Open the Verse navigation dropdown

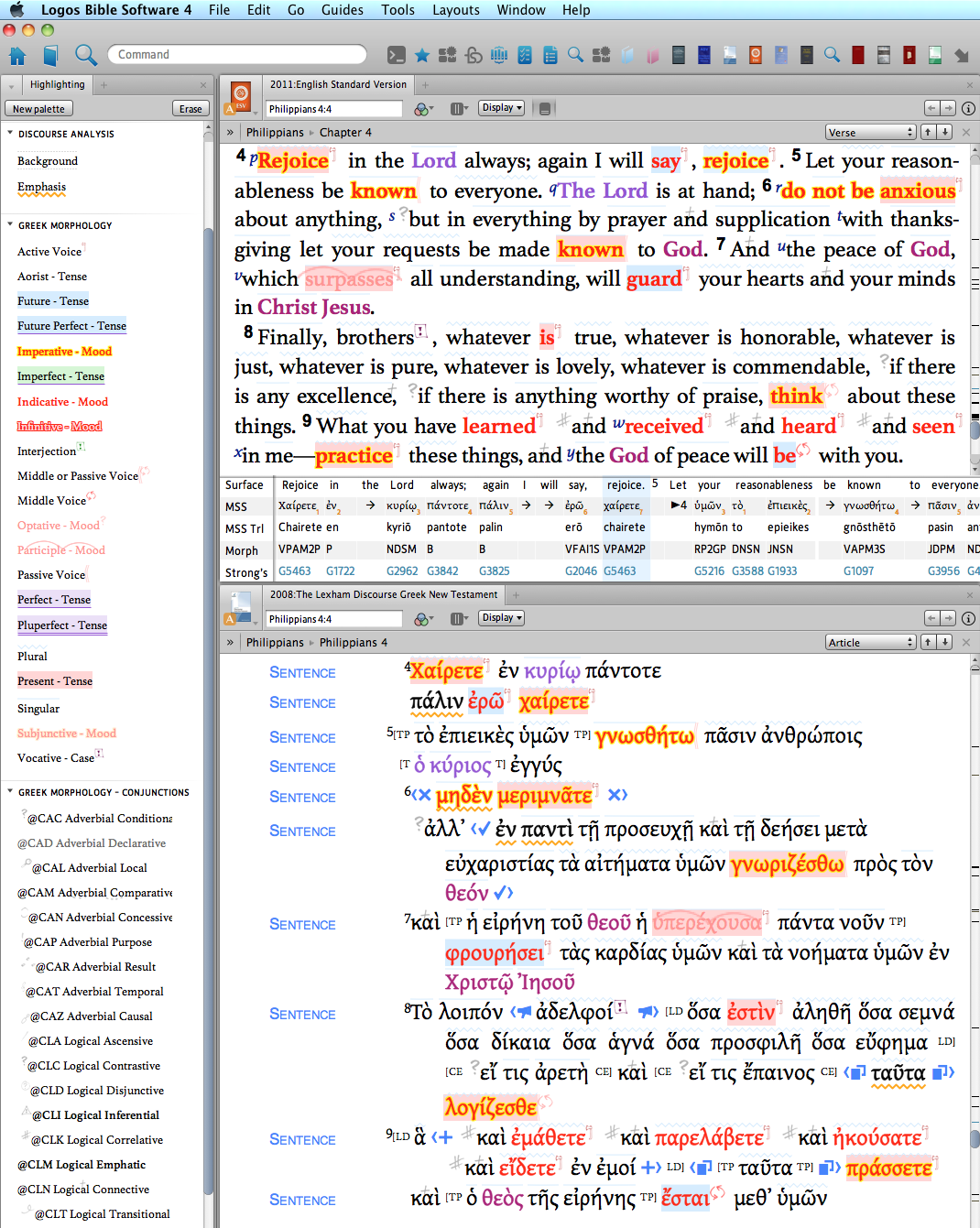(x=869, y=133)
